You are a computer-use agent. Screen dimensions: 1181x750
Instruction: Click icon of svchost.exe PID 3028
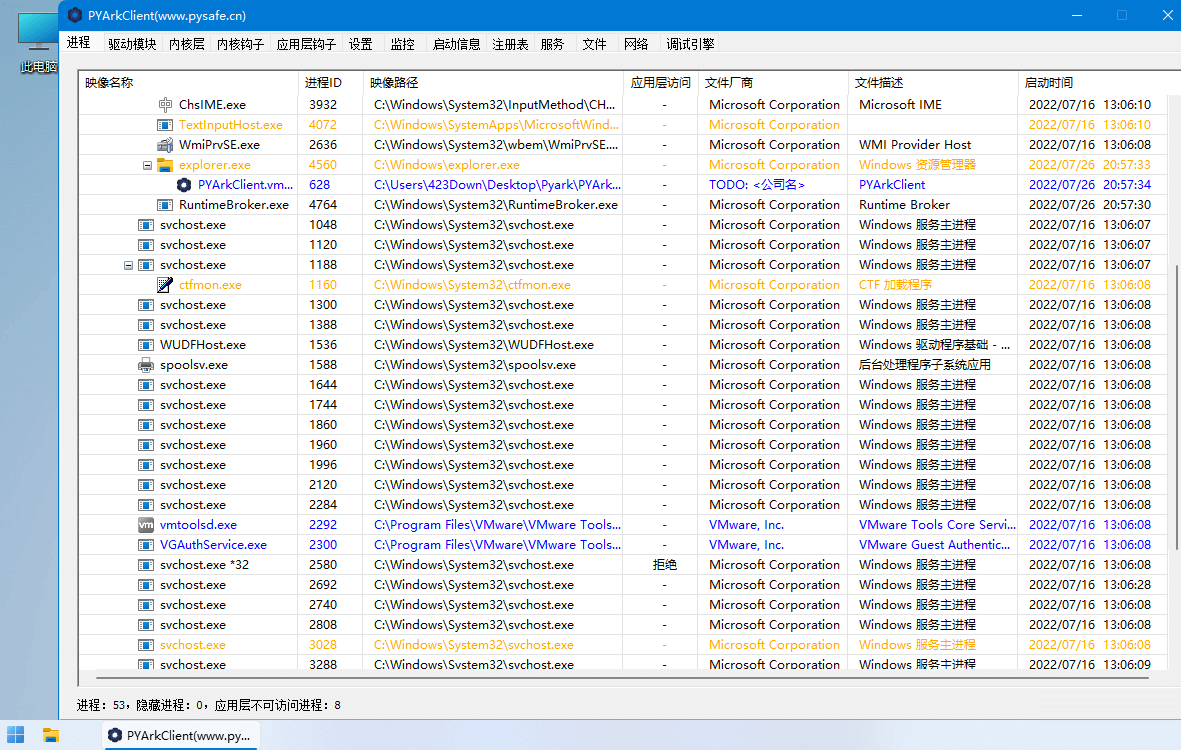coord(146,645)
